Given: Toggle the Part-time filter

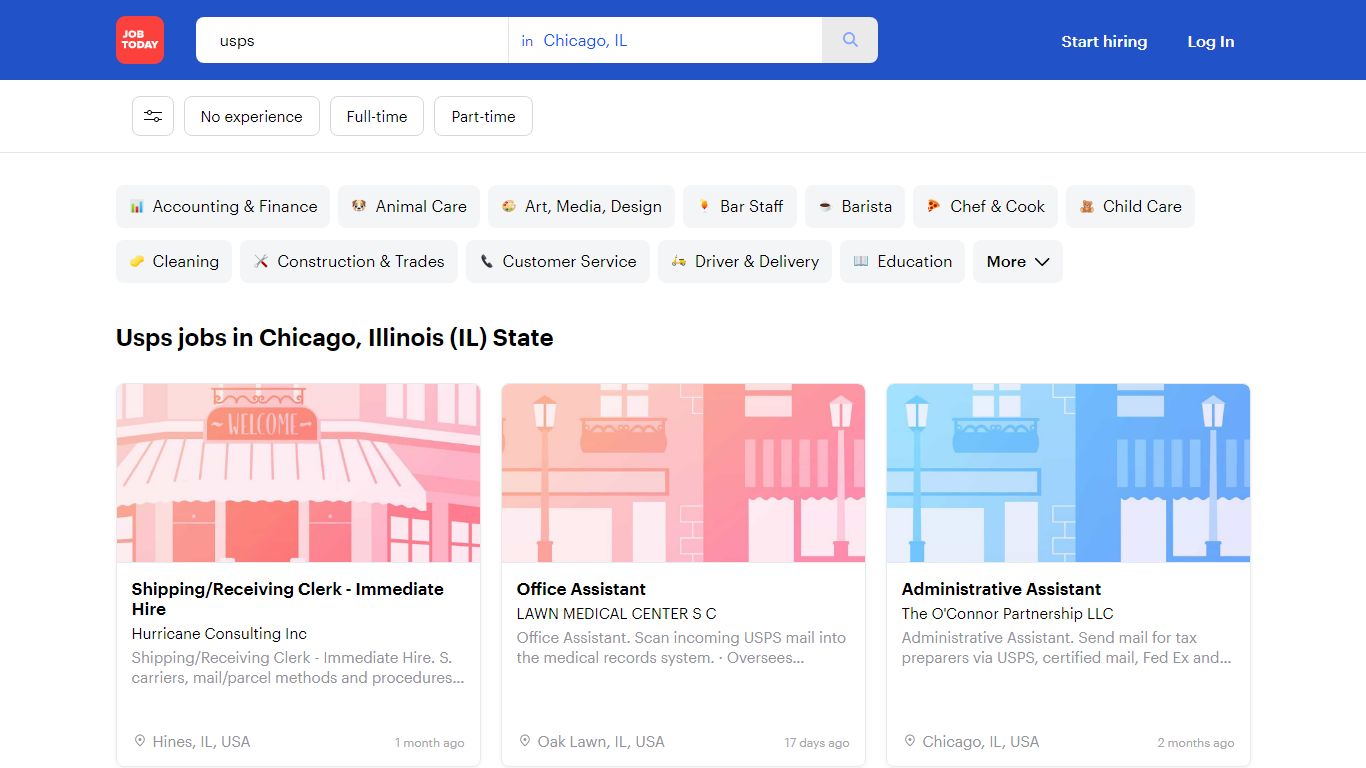Looking at the screenshot, I should [483, 116].
